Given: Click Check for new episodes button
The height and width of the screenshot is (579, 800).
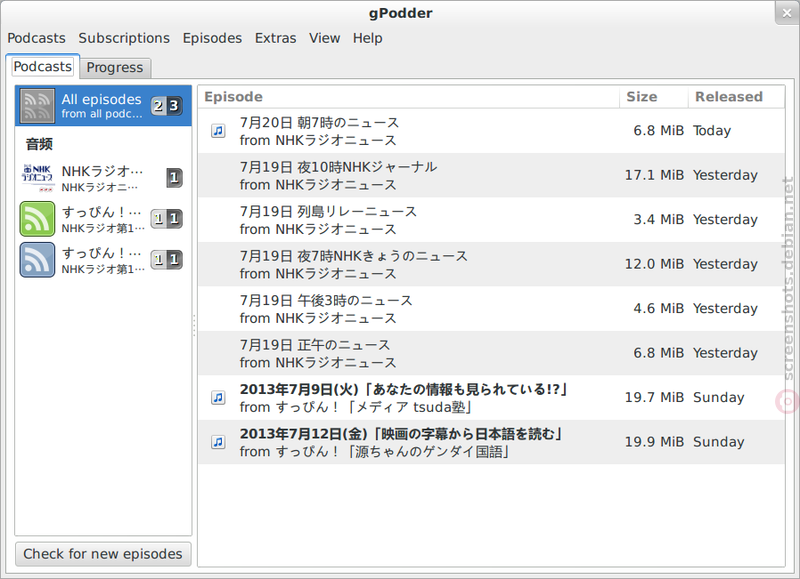Looking at the screenshot, I should (x=103, y=554).
